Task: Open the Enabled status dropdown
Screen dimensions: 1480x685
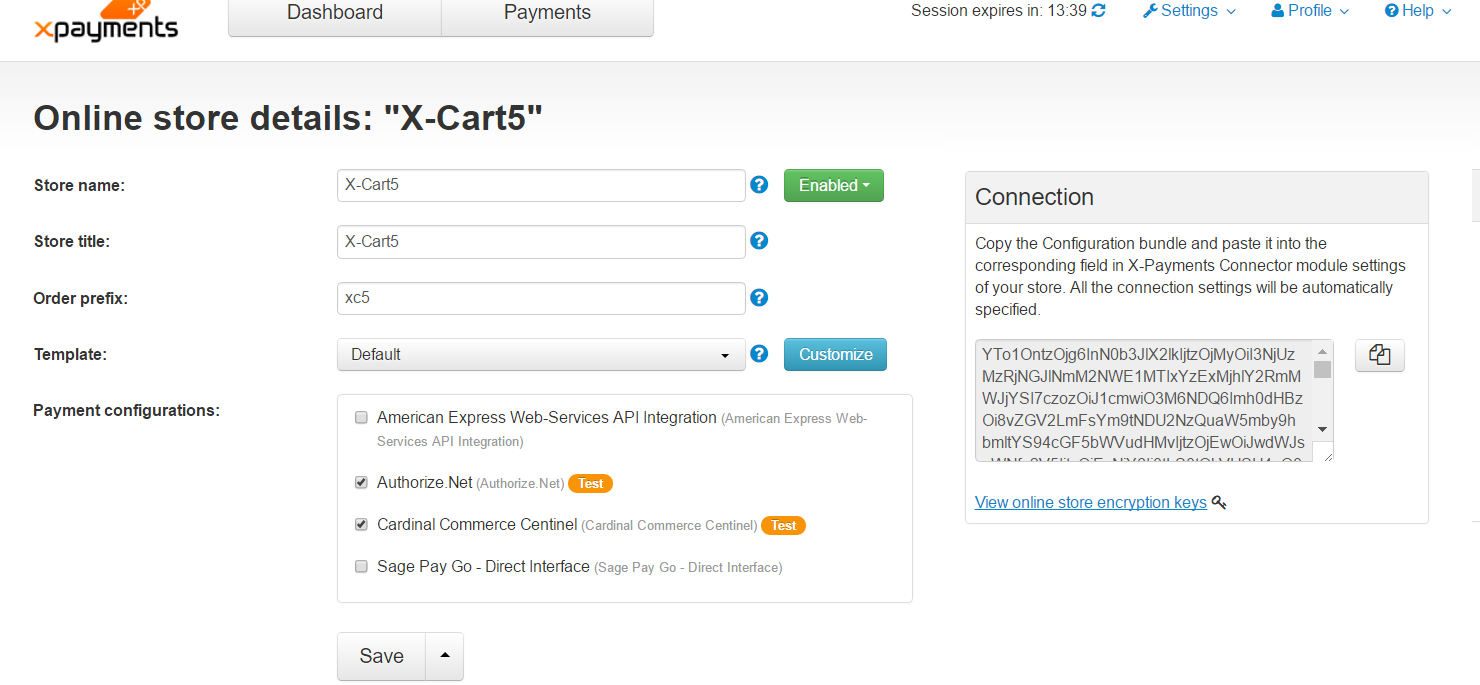Action: 834,185
